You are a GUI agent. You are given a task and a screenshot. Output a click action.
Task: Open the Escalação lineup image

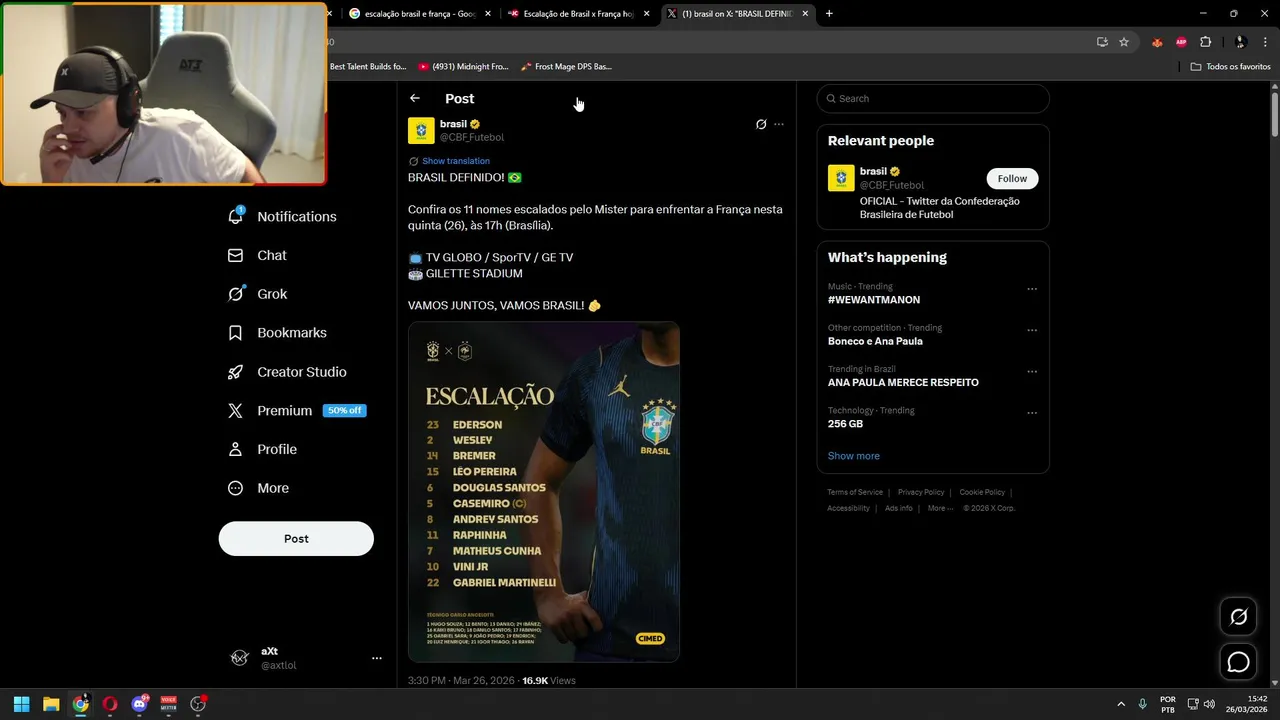coord(544,492)
